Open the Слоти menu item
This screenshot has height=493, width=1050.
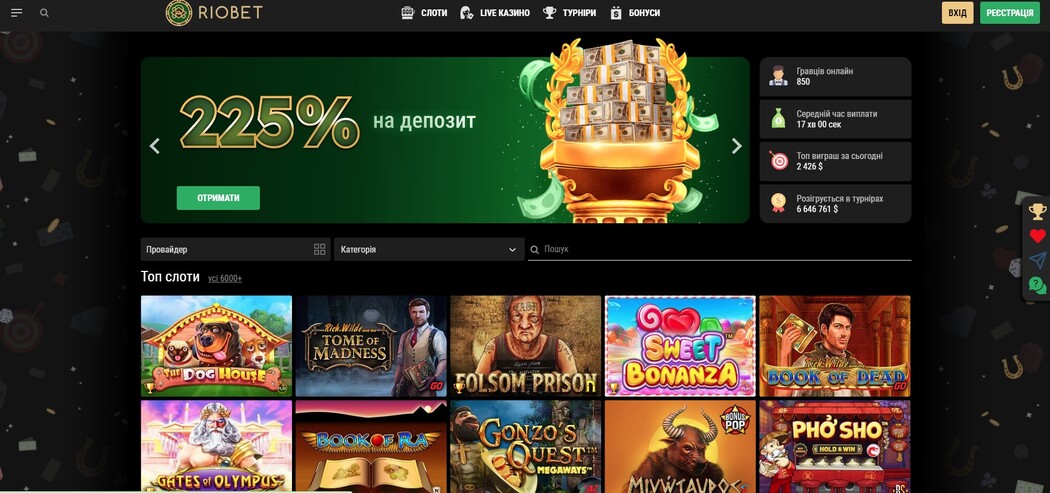(424, 13)
